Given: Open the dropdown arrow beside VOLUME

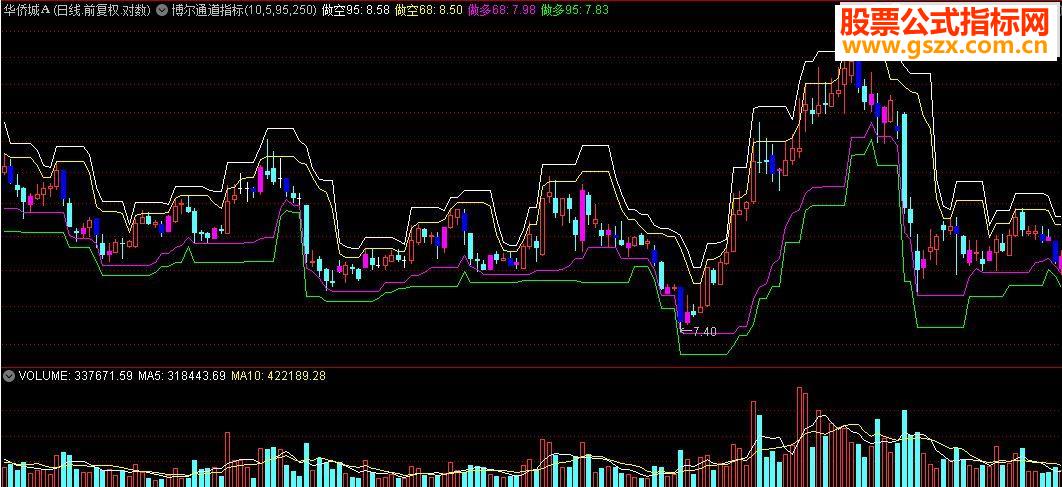Looking at the screenshot, I should click(x=9, y=375).
